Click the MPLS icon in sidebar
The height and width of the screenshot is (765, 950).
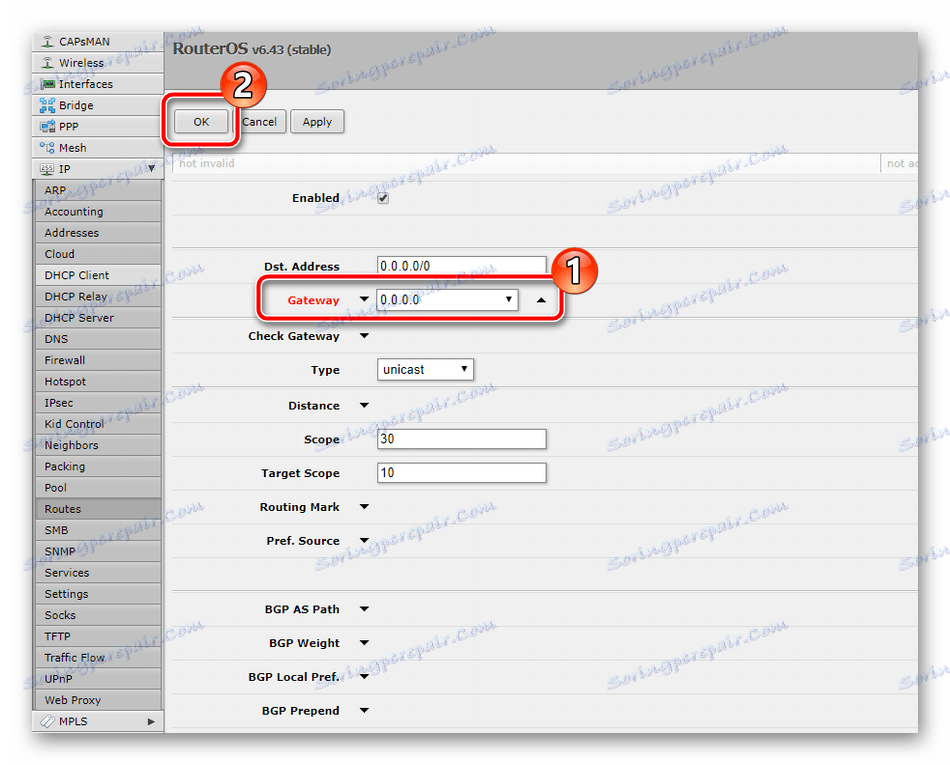click(x=47, y=721)
